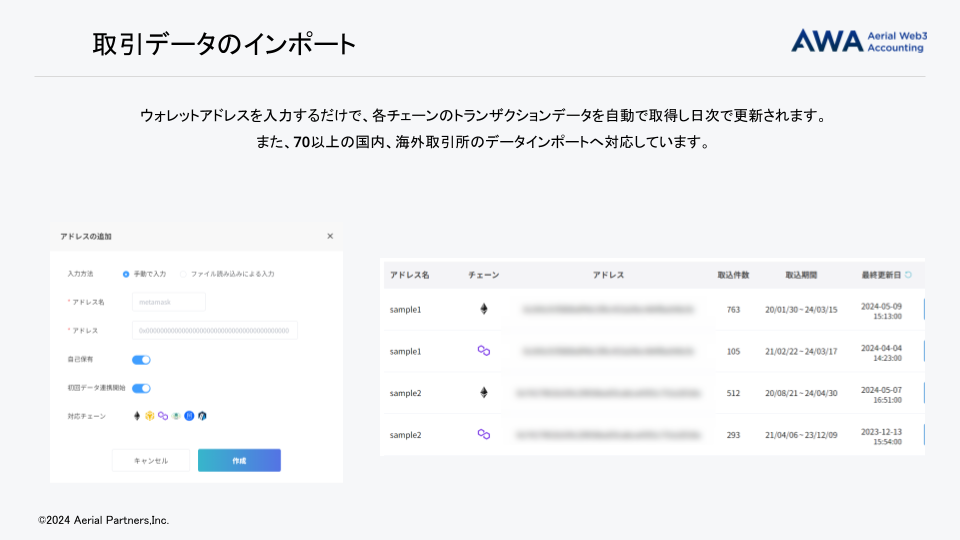The image size is (960, 540).
Task: Toggle the 初回データ連携開始 switch
Action: coord(141,388)
